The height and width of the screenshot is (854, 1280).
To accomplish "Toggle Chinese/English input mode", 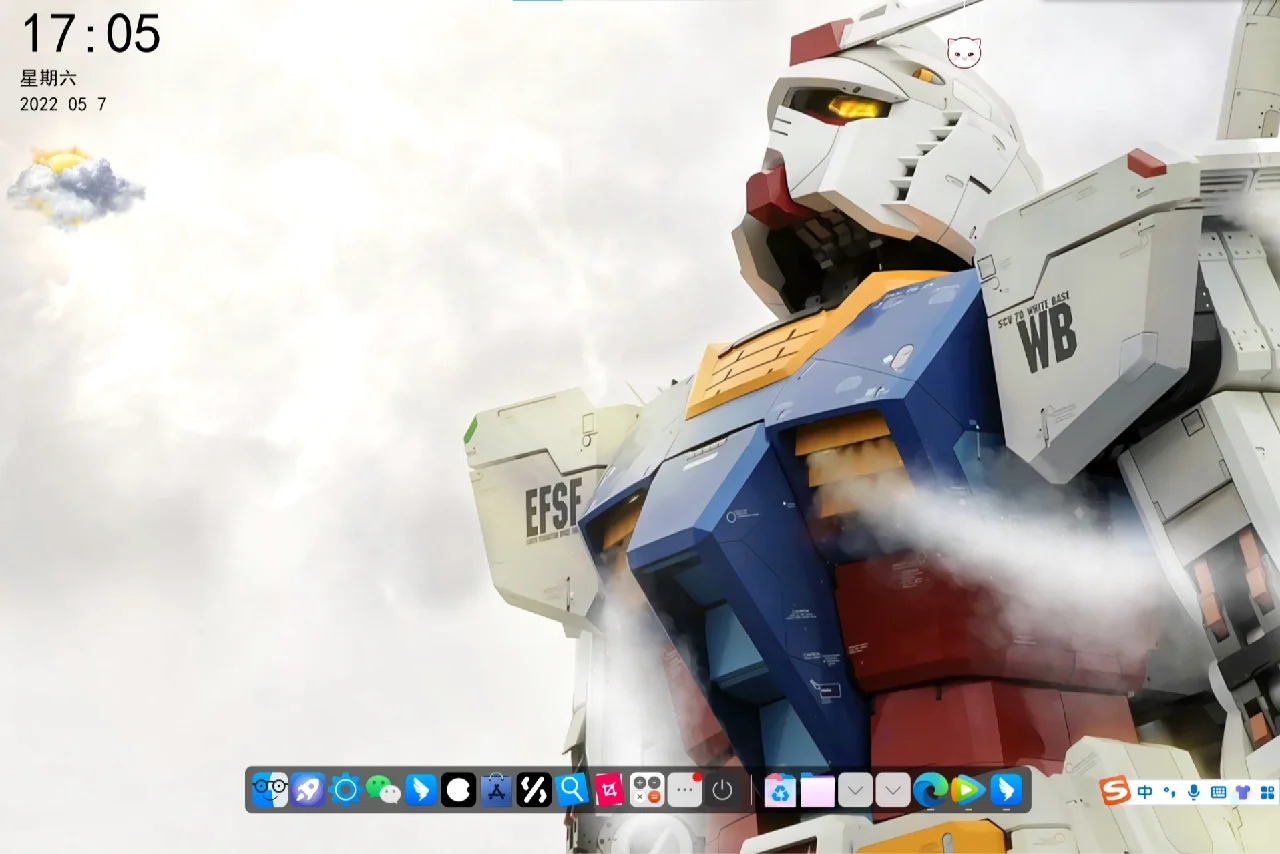I will 1145,792.
